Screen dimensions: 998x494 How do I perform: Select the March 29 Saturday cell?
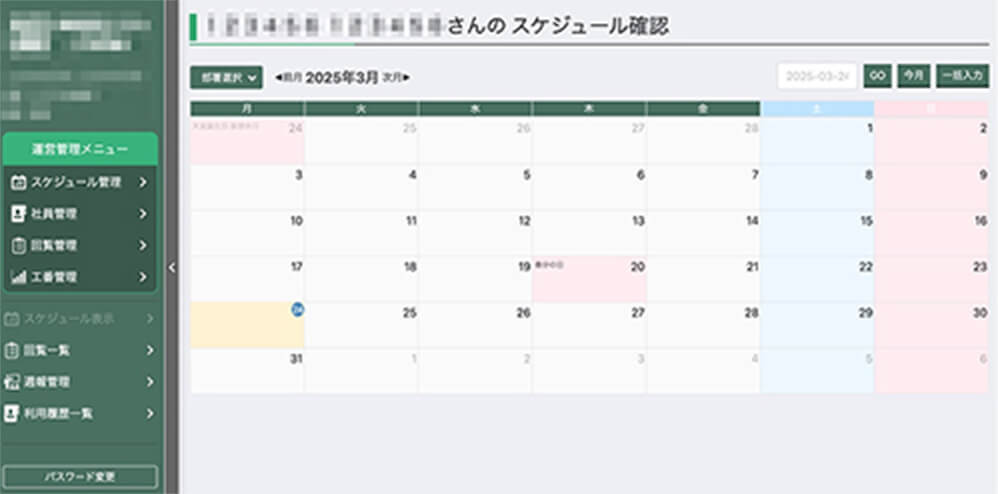(x=817, y=325)
